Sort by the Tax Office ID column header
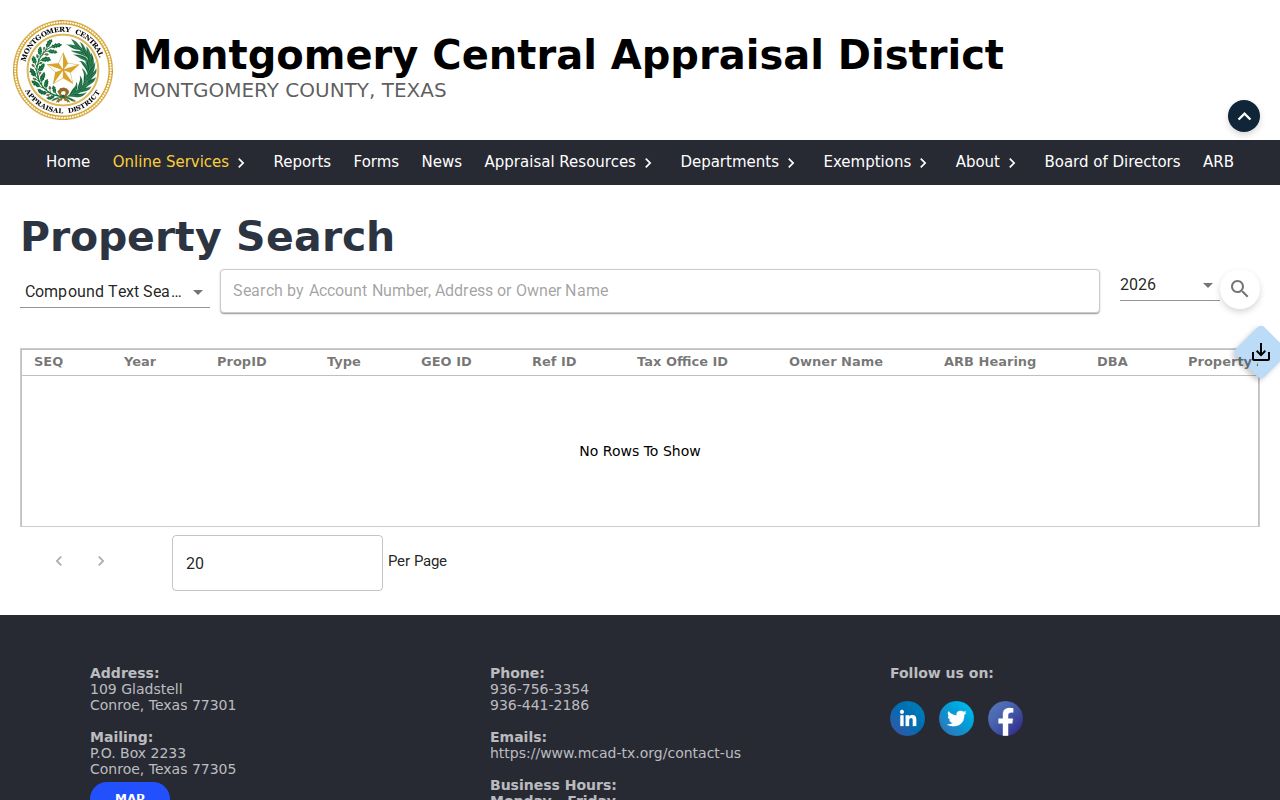The image size is (1280, 800). [682, 362]
